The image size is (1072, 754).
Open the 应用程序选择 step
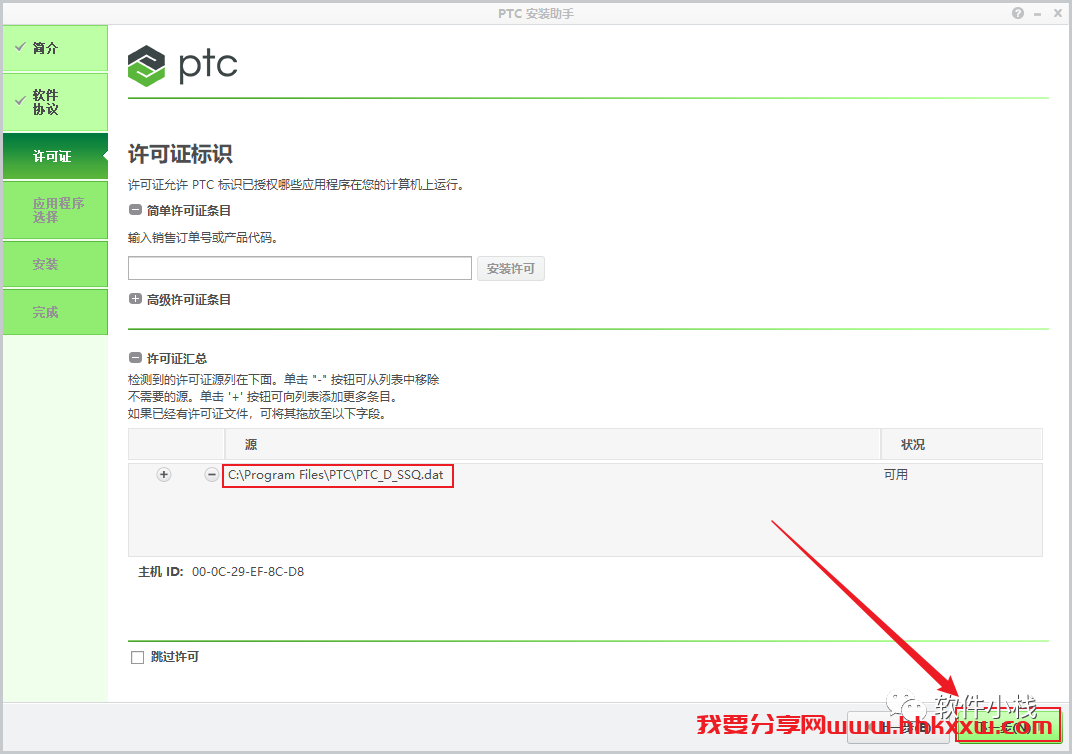55,210
